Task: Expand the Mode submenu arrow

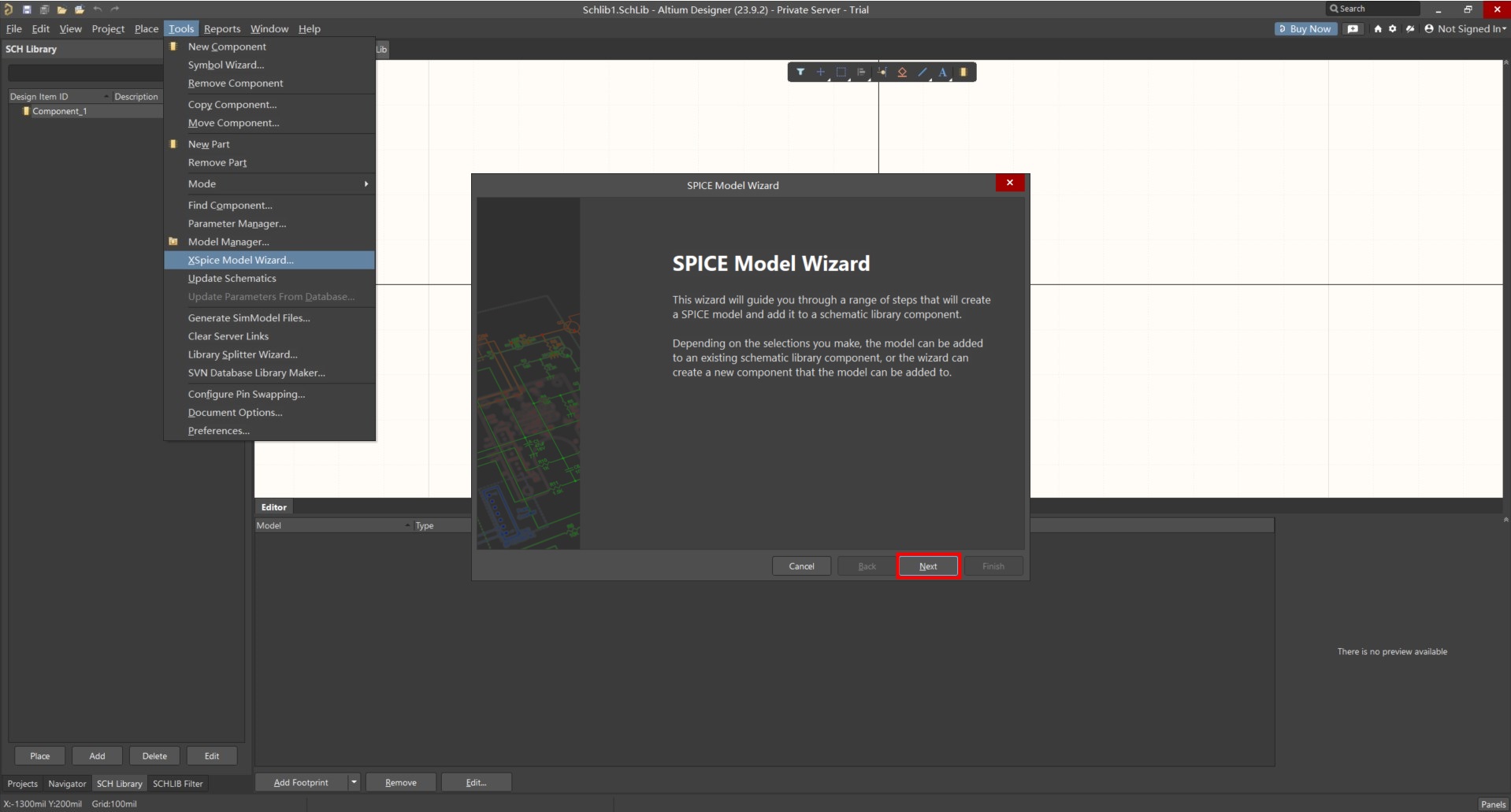Action: tap(366, 184)
